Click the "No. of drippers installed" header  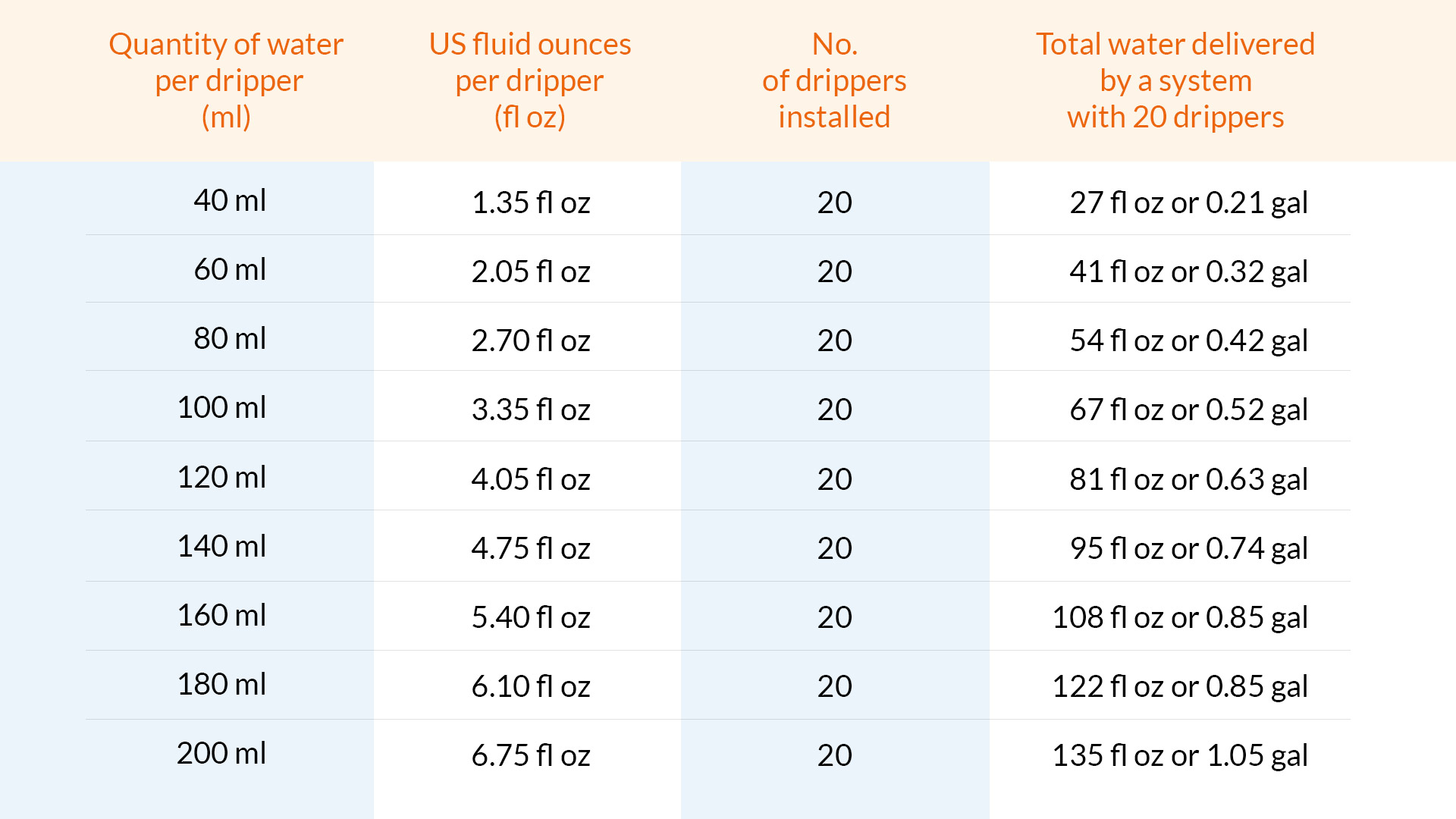pos(834,80)
